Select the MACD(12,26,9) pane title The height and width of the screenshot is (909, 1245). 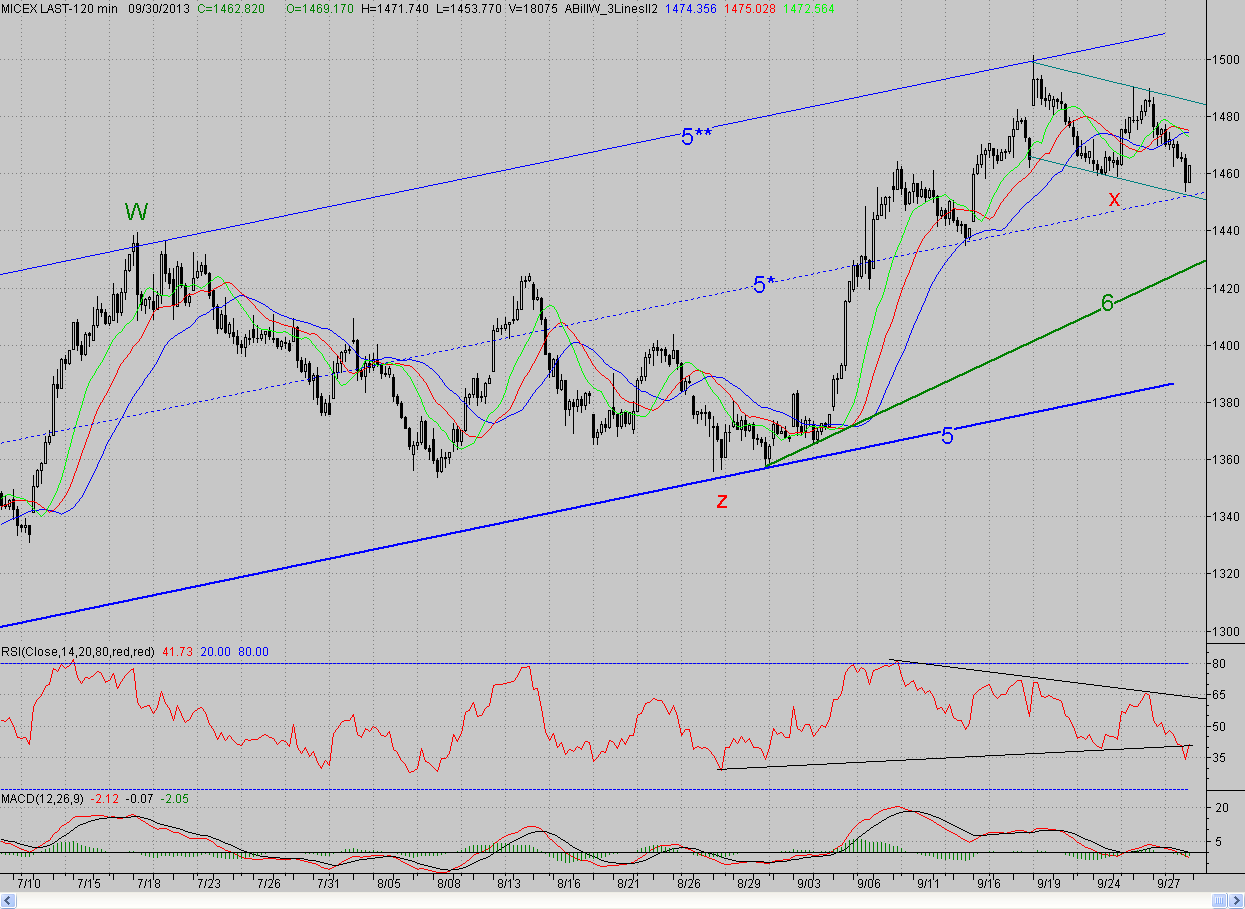(x=43, y=799)
